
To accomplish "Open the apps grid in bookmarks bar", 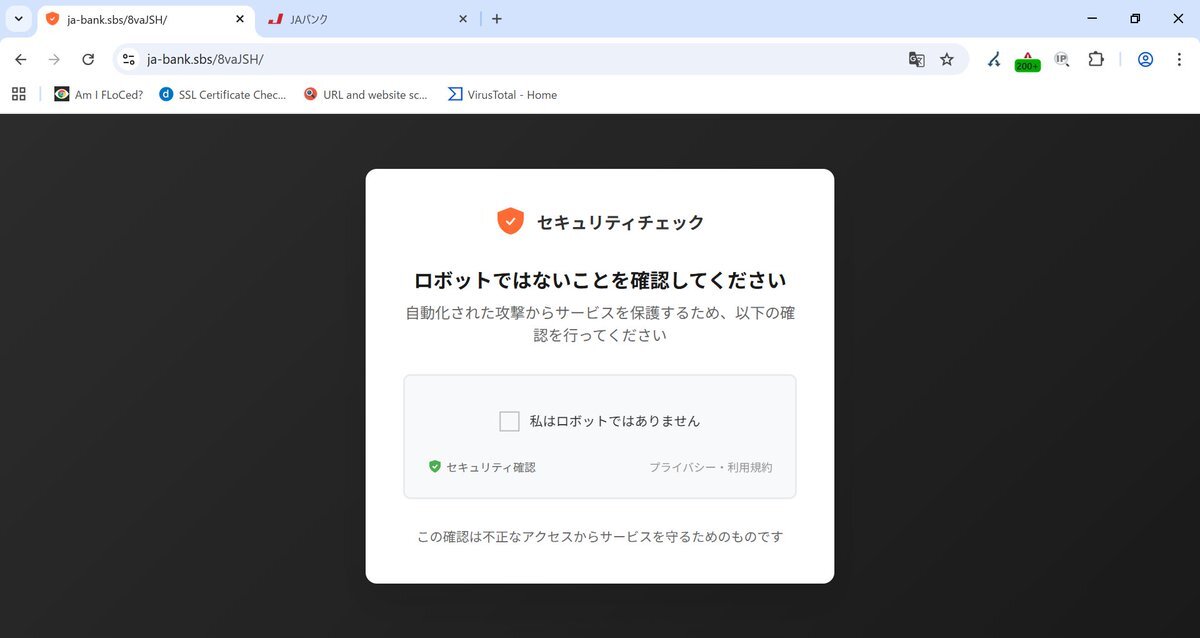I will pos(18,94).
